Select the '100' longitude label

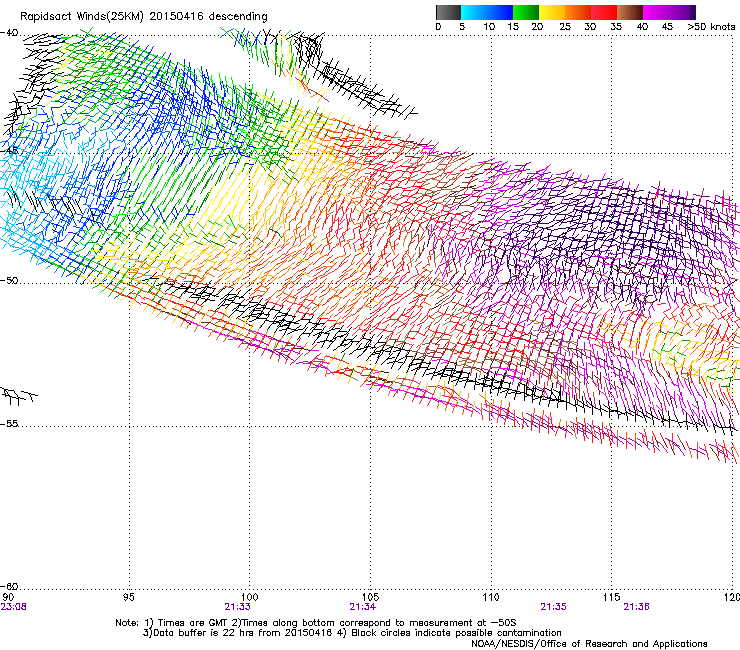250,598
